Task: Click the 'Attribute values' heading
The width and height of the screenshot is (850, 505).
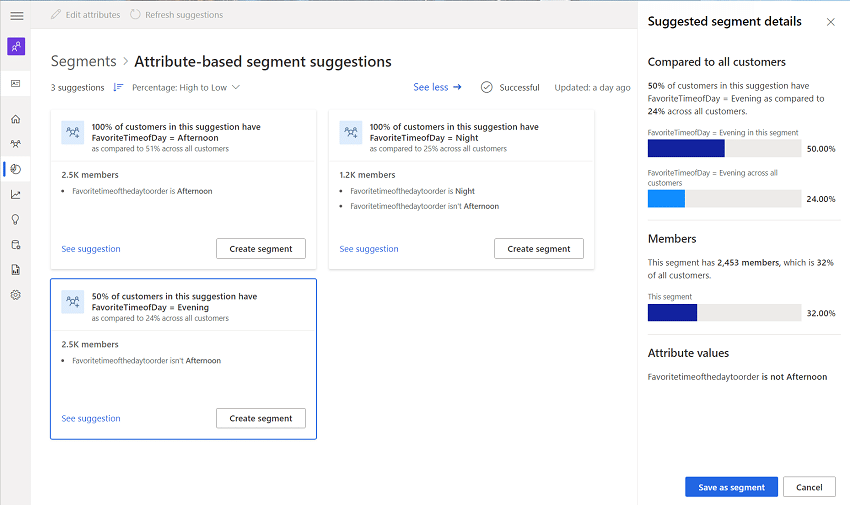Action: [688, 353]
